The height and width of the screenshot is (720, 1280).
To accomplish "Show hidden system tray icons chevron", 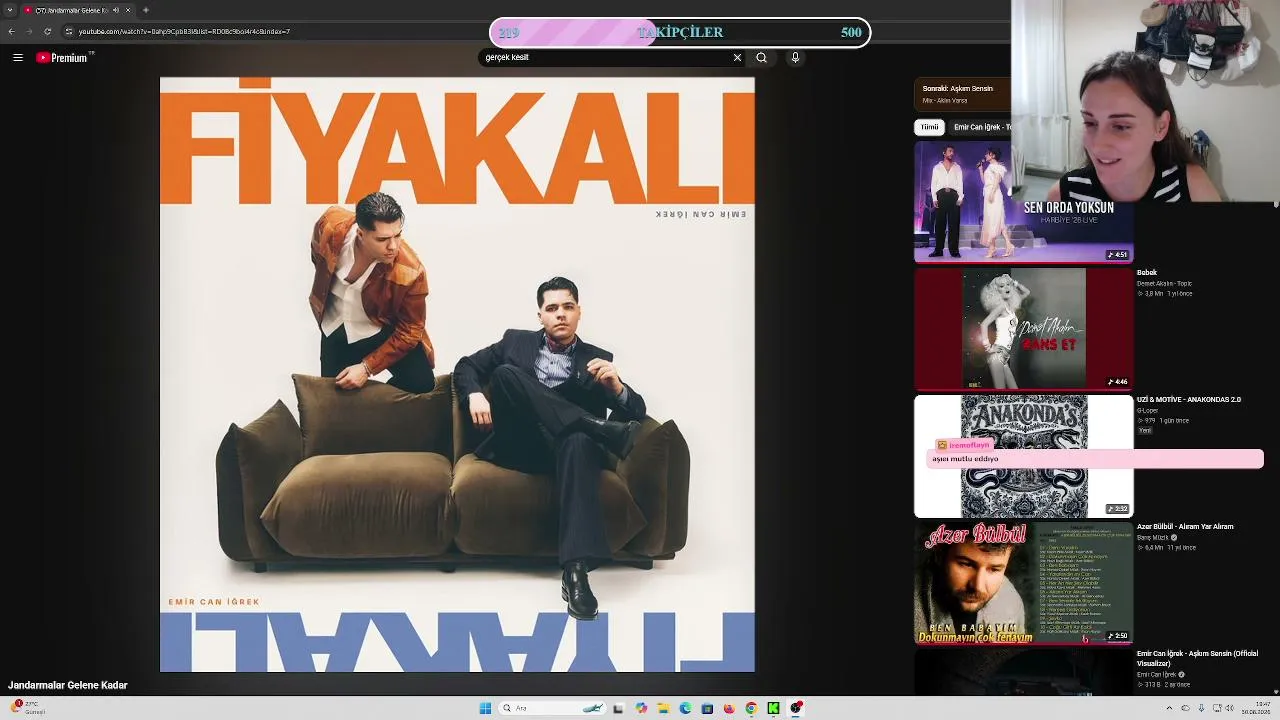I will tap(1169, 708).
